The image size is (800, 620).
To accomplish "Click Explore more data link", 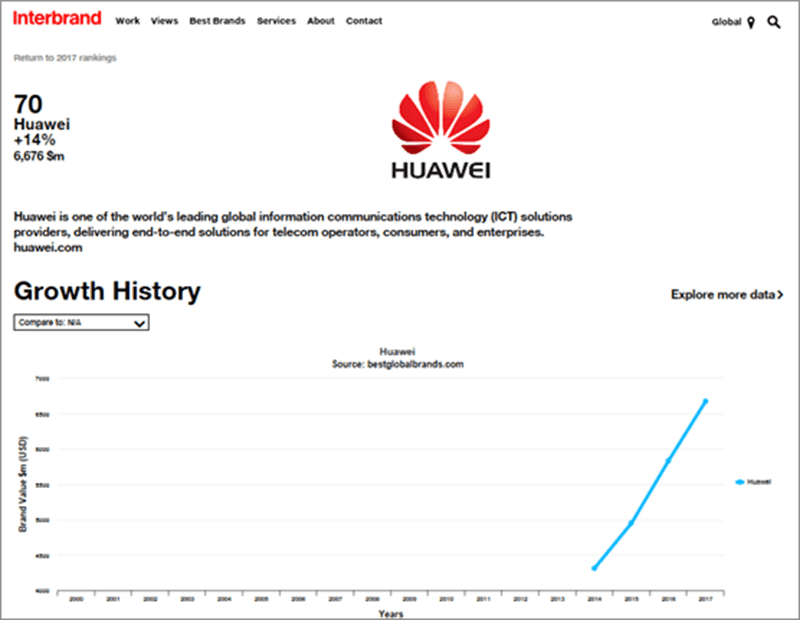I will [727, 294].
